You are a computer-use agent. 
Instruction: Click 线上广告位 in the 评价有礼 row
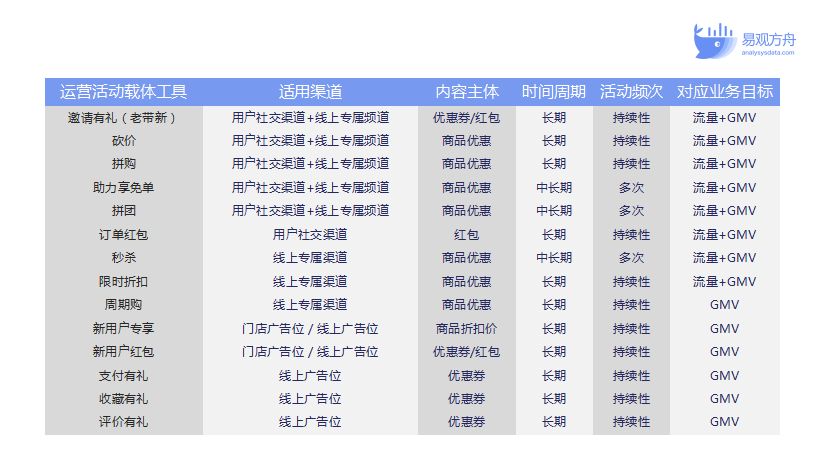[310, 422]
